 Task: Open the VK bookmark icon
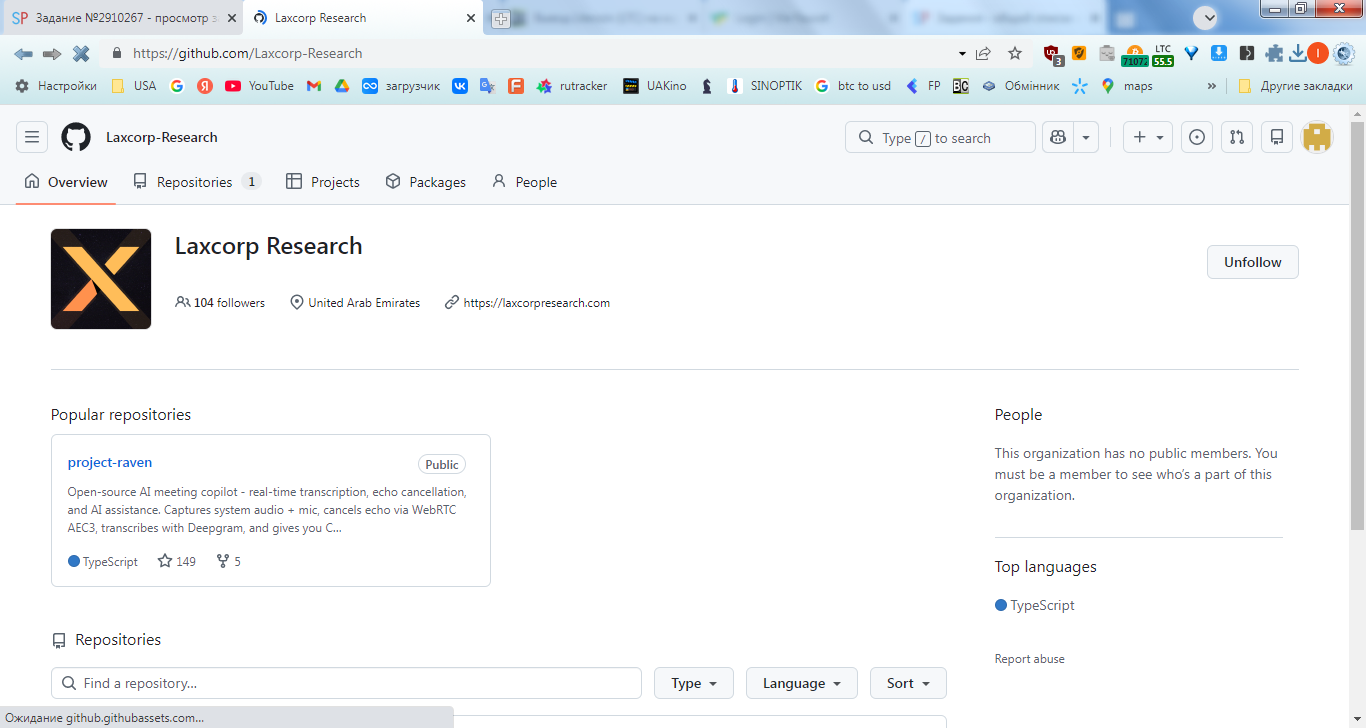[x=460, y=86]
